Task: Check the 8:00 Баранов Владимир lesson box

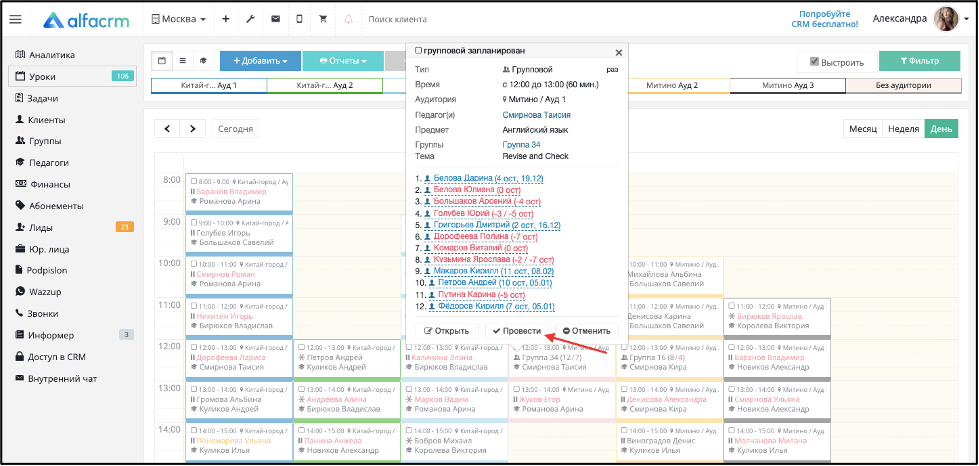Action: click(194, 182)
